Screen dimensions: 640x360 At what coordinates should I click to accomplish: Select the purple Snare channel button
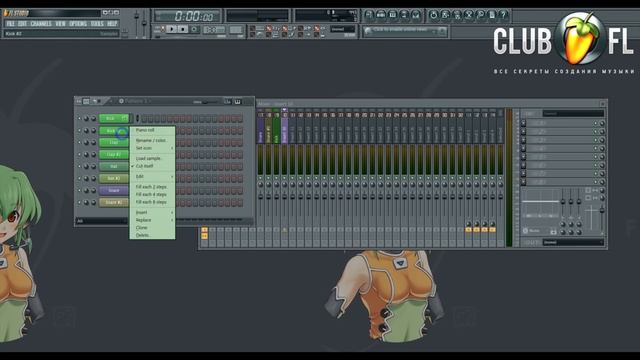(x=114, y=190)
